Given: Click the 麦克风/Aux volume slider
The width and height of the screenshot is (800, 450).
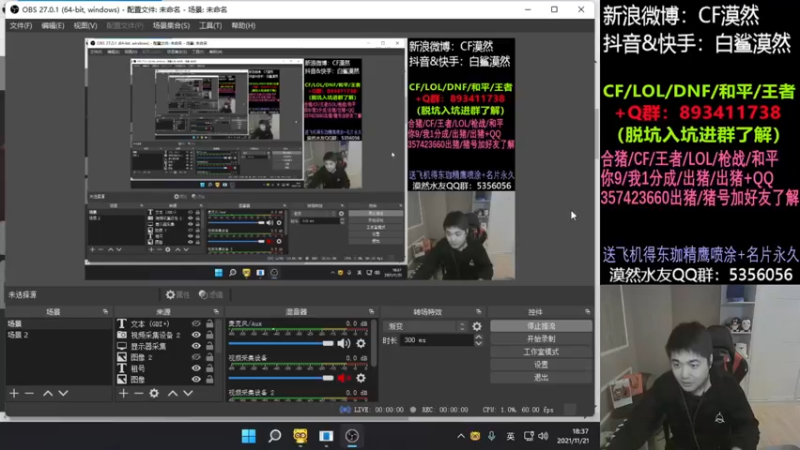Looking at the screenshot, I should coord(281,343).
